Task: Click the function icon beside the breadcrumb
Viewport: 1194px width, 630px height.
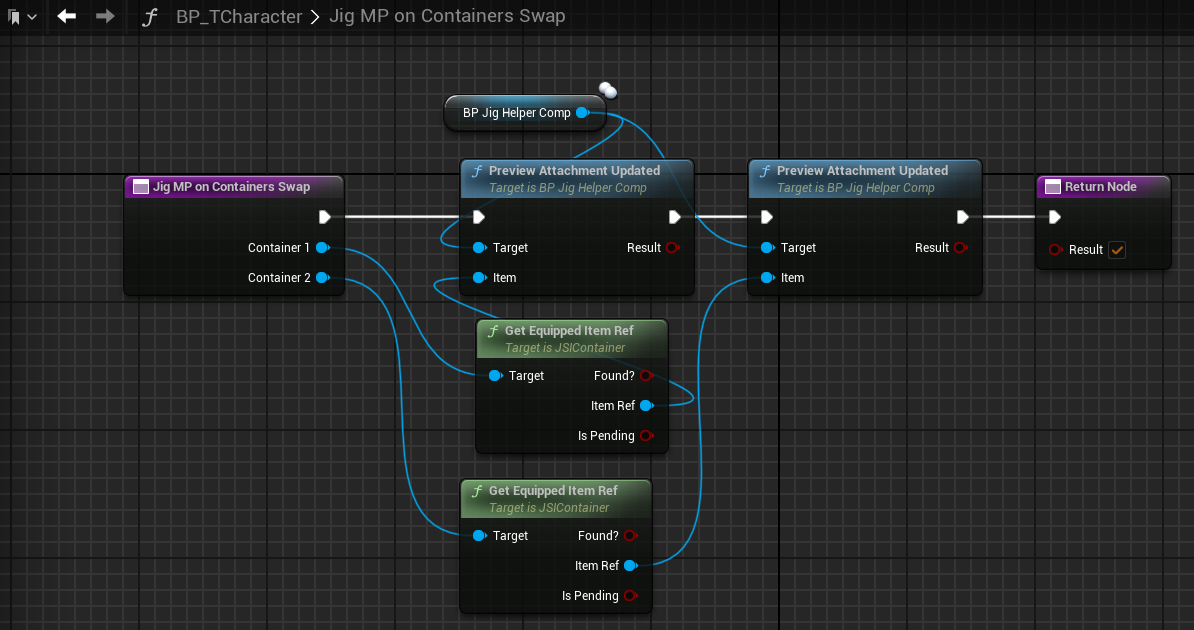Action: [150, 17]
